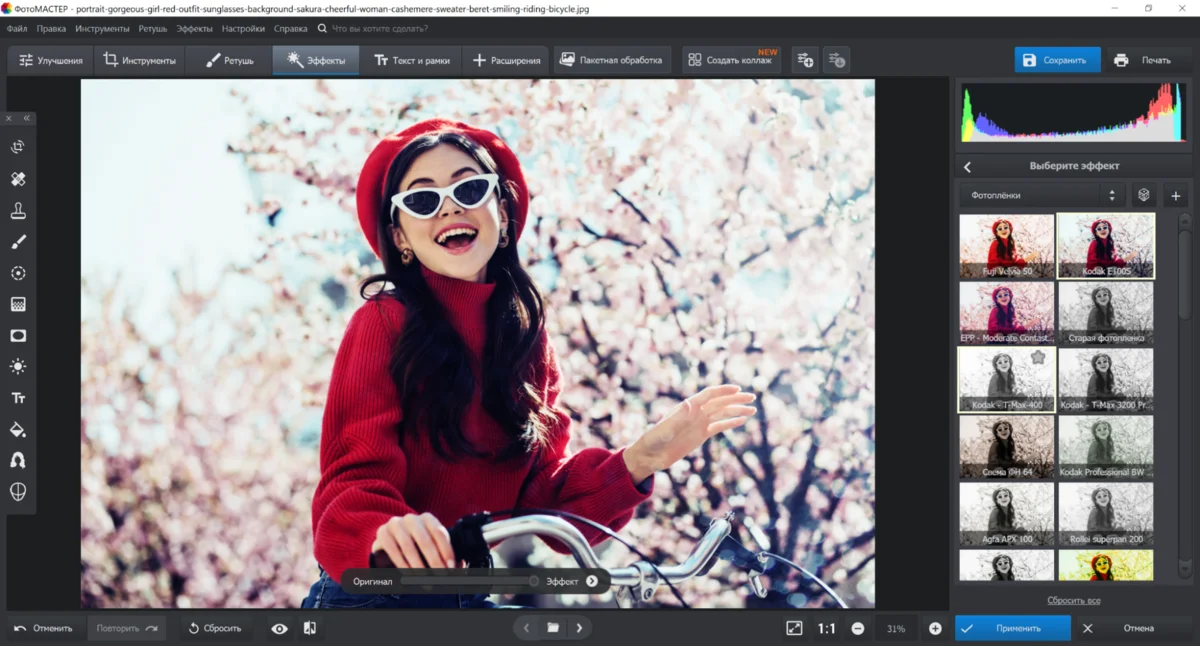
Task: Go back using the Выберите эффект chevron
Action: (x=967, y=167)
